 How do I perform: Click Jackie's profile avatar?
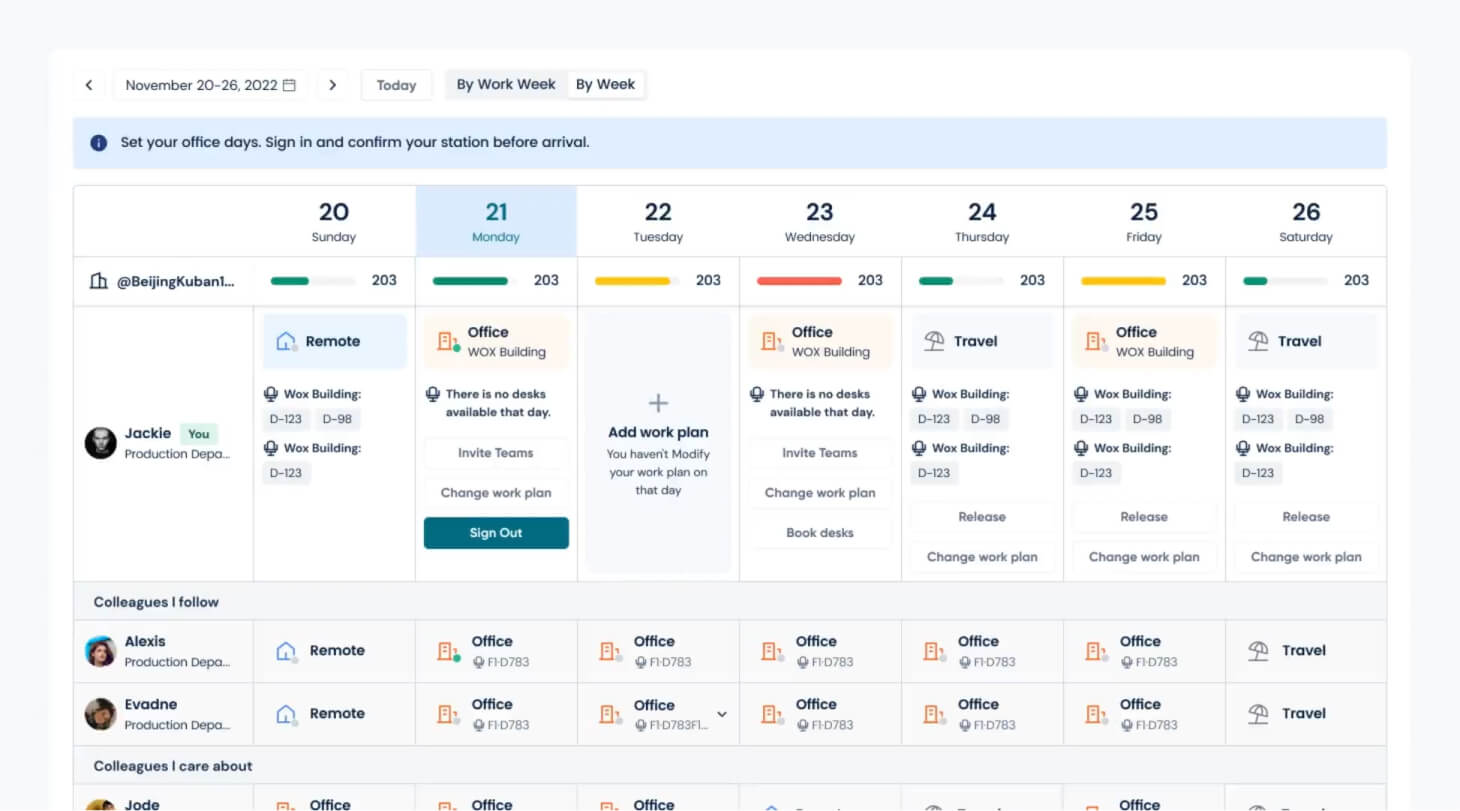tap(100, 443)
